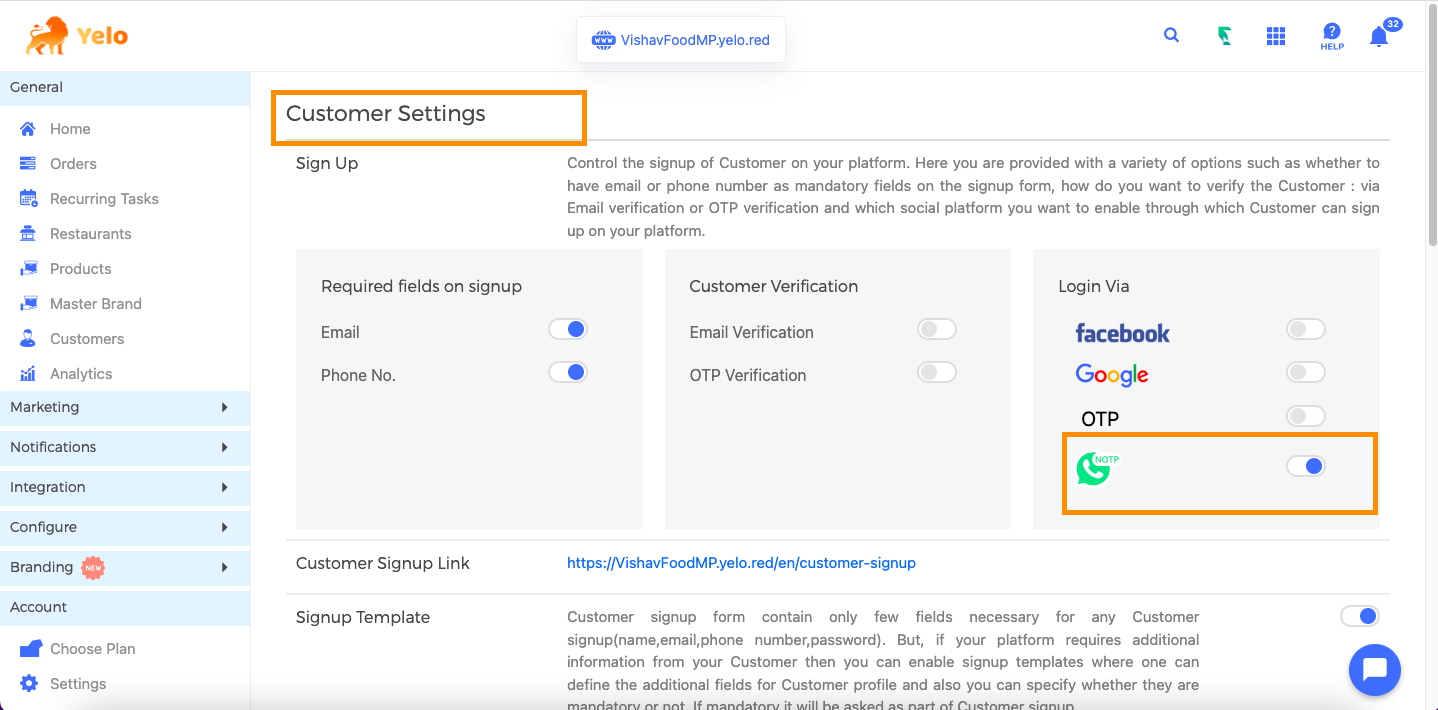Turn off the Signup Template toggle
Image resolution: width=1438 pixels, height=710 pixels.
[1359, 616]
